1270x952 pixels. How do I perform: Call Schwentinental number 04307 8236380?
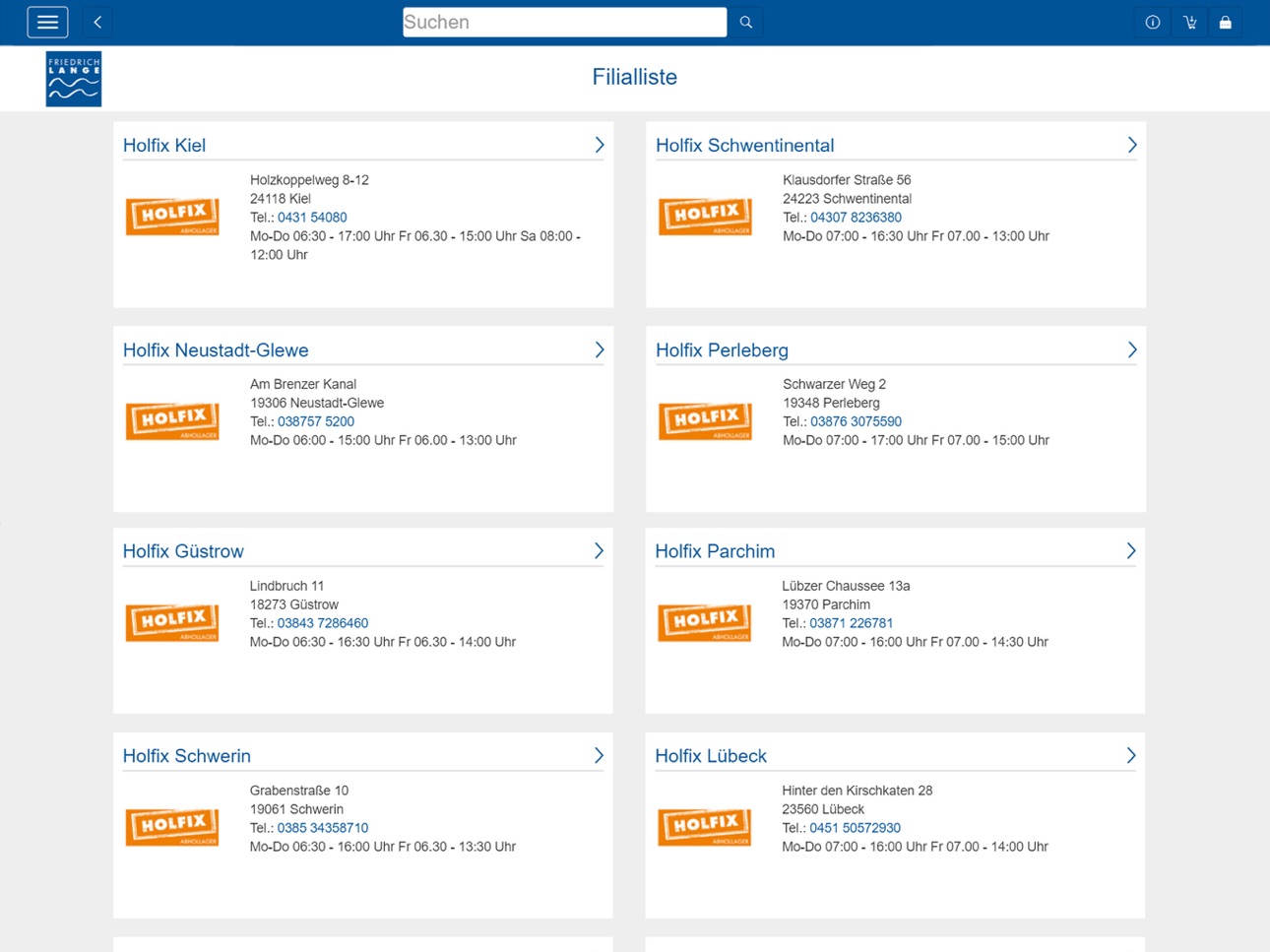tap(856, 218)
